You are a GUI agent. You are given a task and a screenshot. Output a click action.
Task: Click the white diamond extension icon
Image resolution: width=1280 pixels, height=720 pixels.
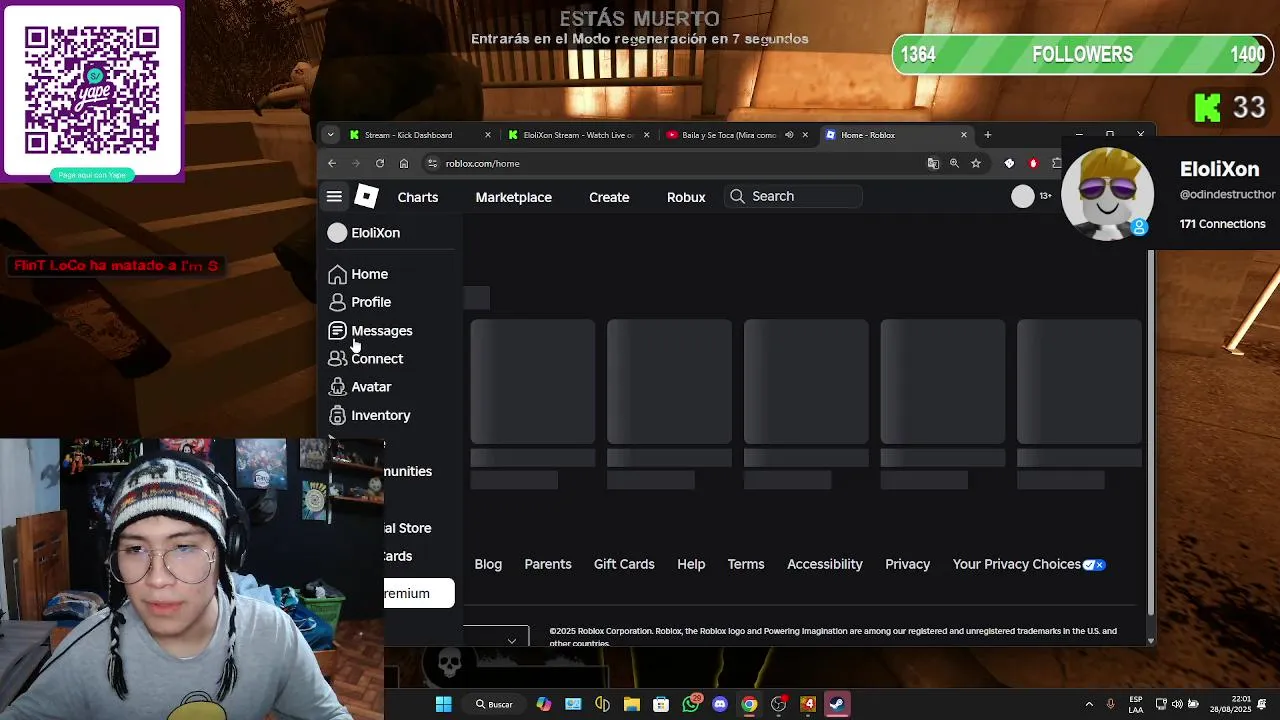1009,163
